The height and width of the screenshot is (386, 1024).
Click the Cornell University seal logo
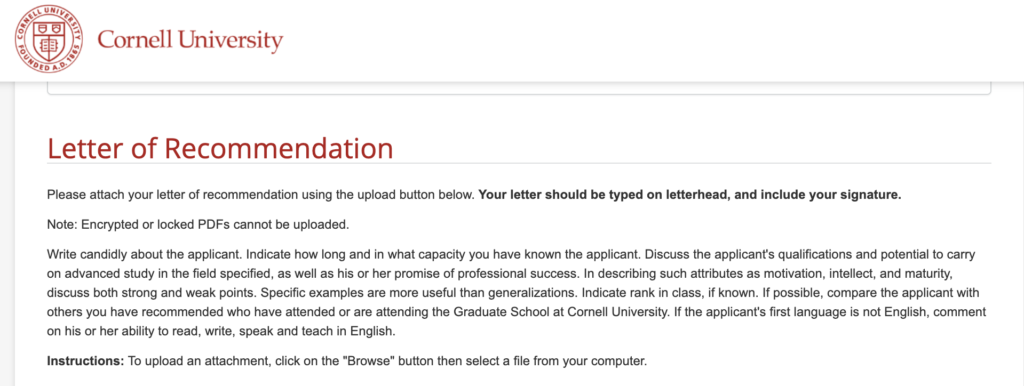(x=49, y=41)
